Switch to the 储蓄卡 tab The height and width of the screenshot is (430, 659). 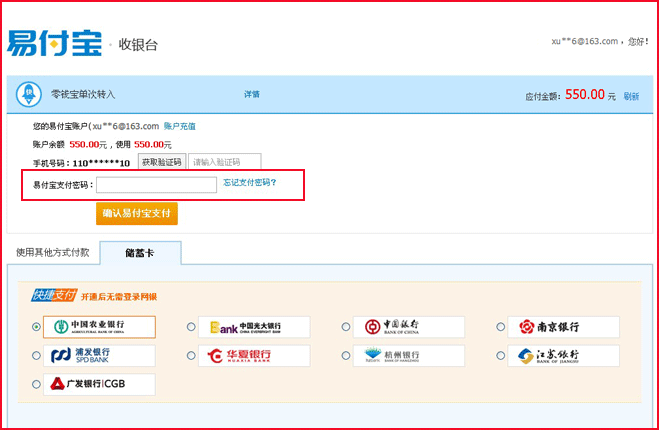[140, 253]
